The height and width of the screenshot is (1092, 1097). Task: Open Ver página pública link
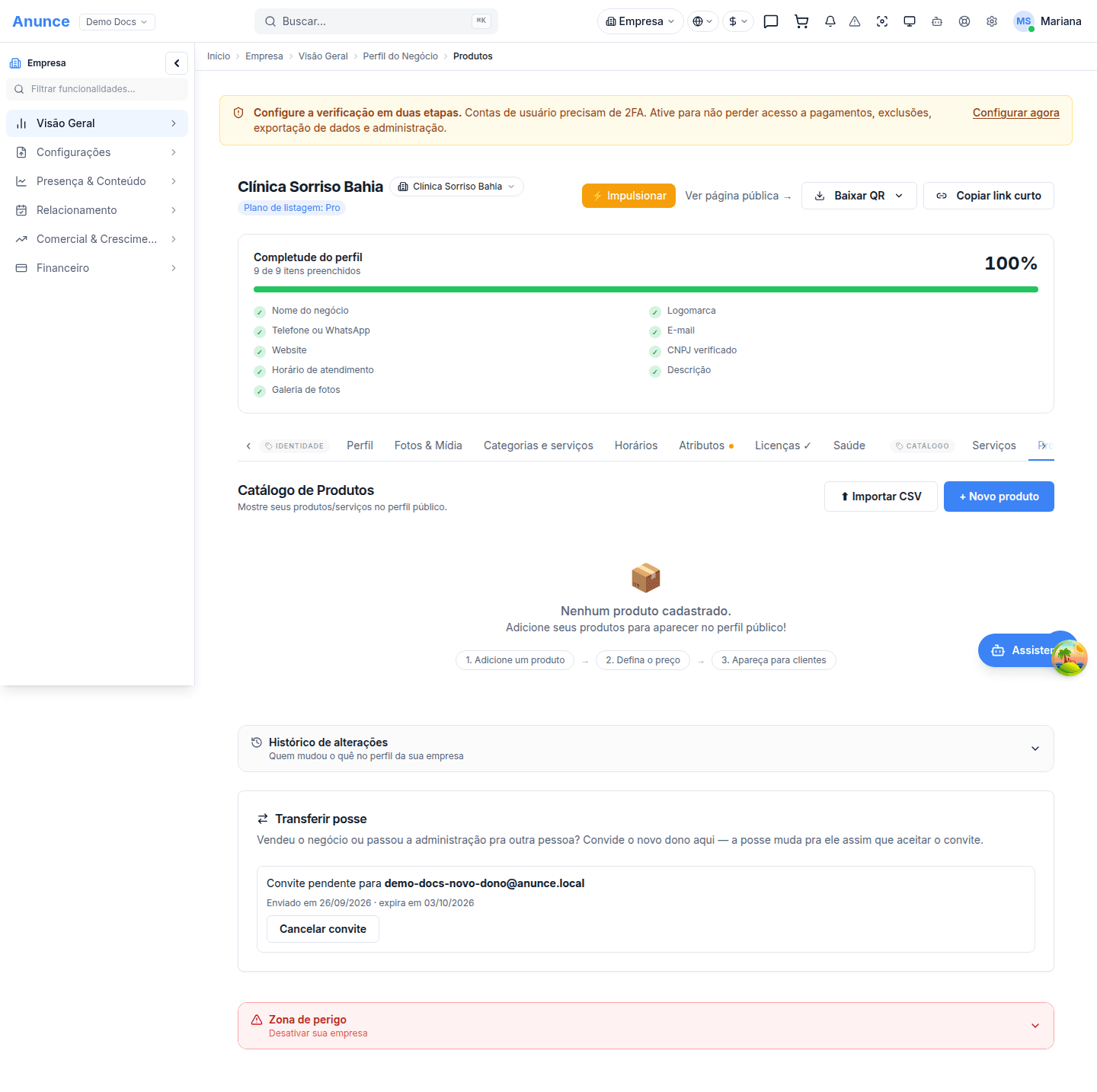(738, 196)
